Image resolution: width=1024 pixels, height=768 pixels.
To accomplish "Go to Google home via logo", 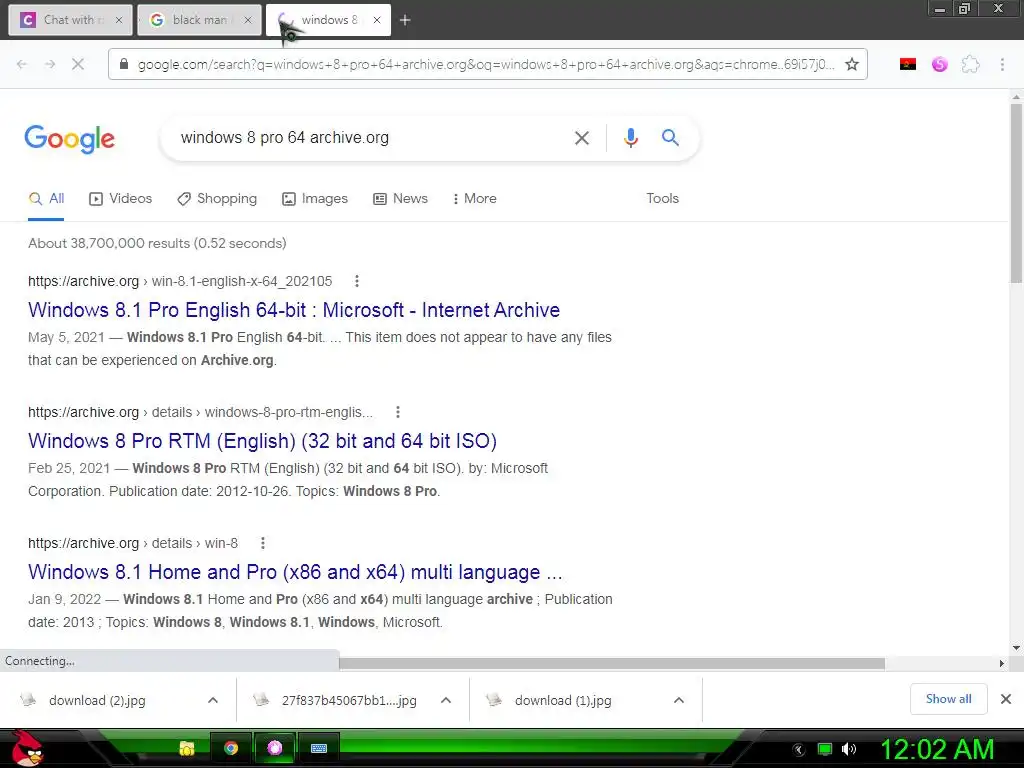I will 70,138.
